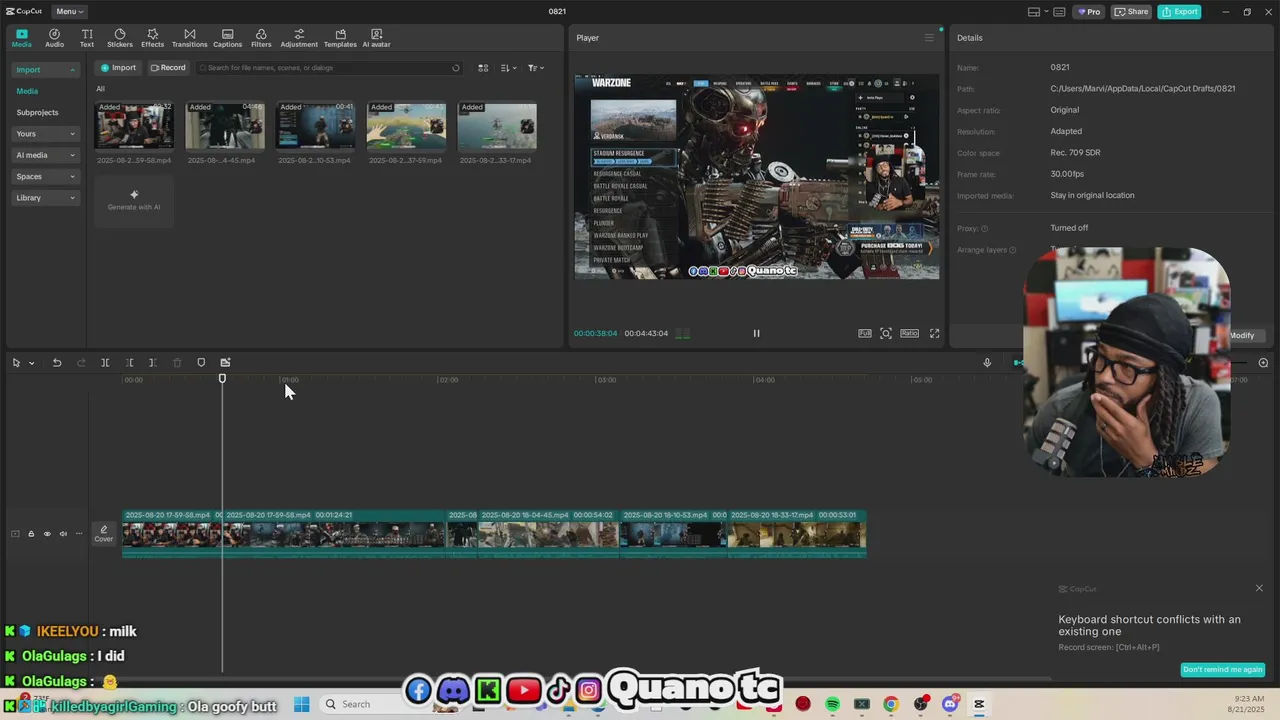Select the 2025-08-2...10-53.mp4 thumbnail
This screenshot has width=1280, height=720.
pyautogui.click(x=315, y=126)
